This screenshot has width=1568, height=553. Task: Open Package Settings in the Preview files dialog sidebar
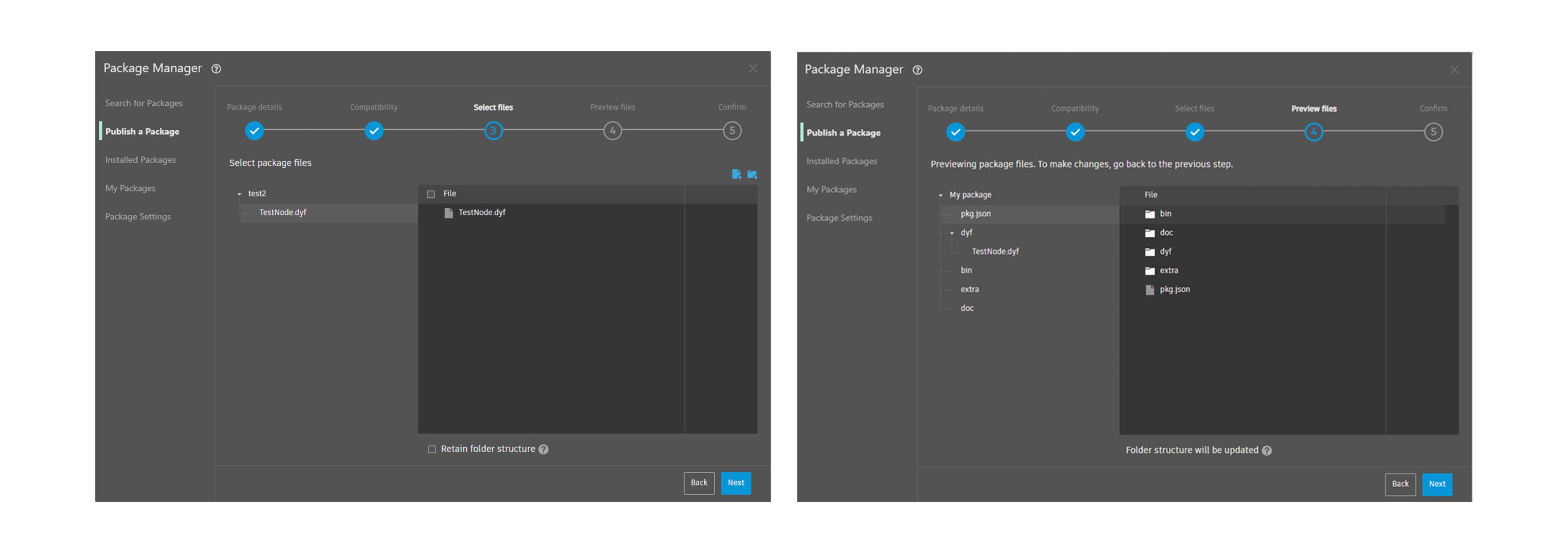[x=839, y=218]
